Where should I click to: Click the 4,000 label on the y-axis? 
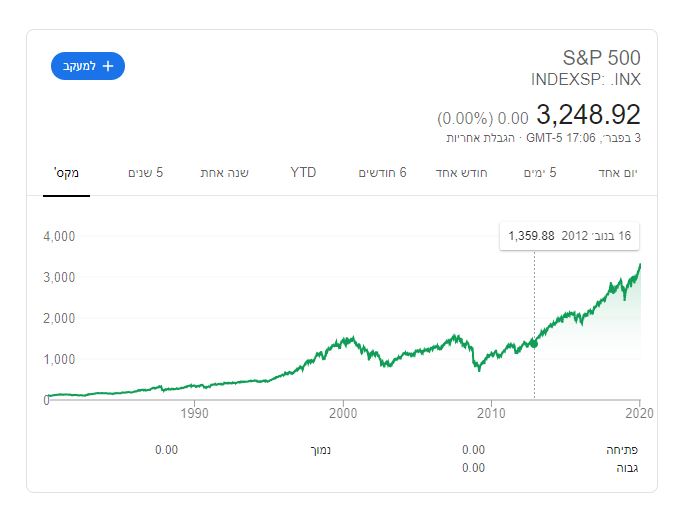pyautogui.click(x=59, y=236)
